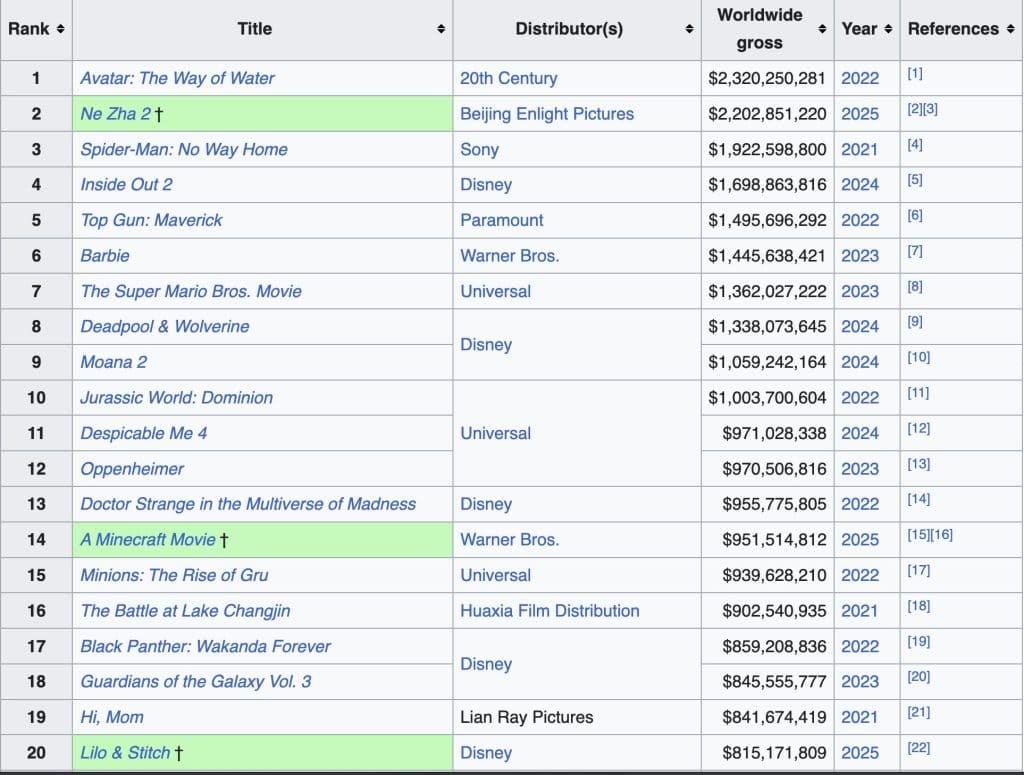Open the 20th Century distributor link
1024x775 pixels.
(x=509, y=78)
